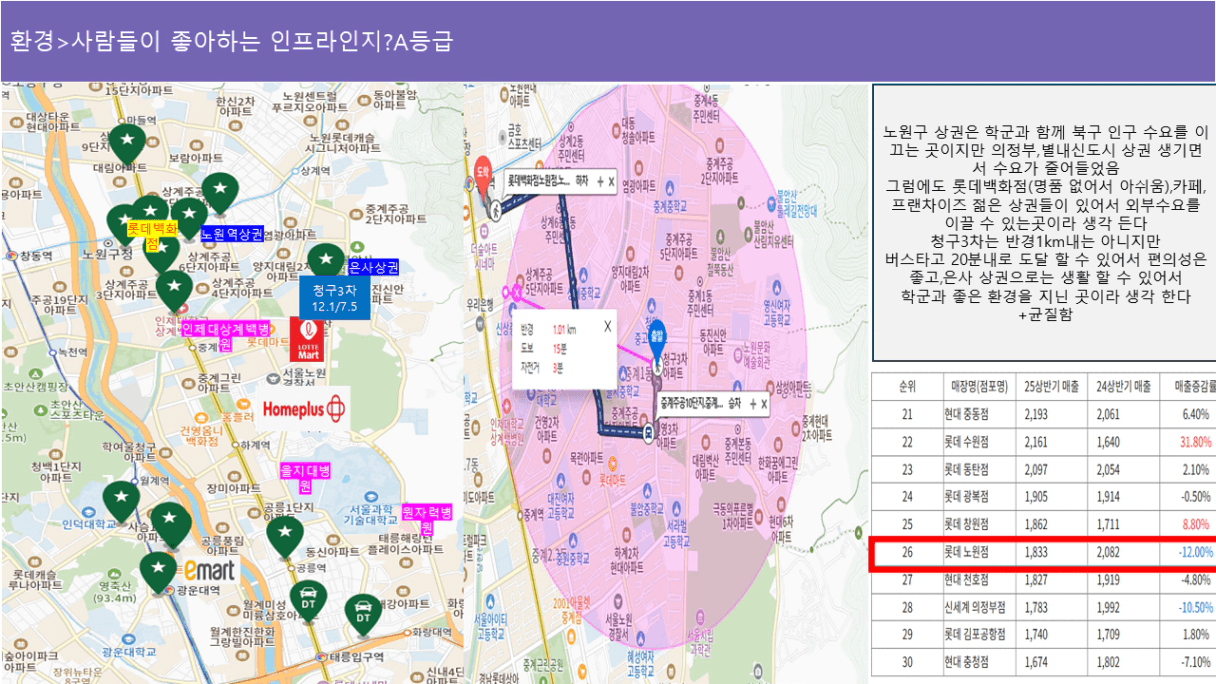Click the 현대 중동점 cell
This screenshot has height=684, width=1216.
980,414
